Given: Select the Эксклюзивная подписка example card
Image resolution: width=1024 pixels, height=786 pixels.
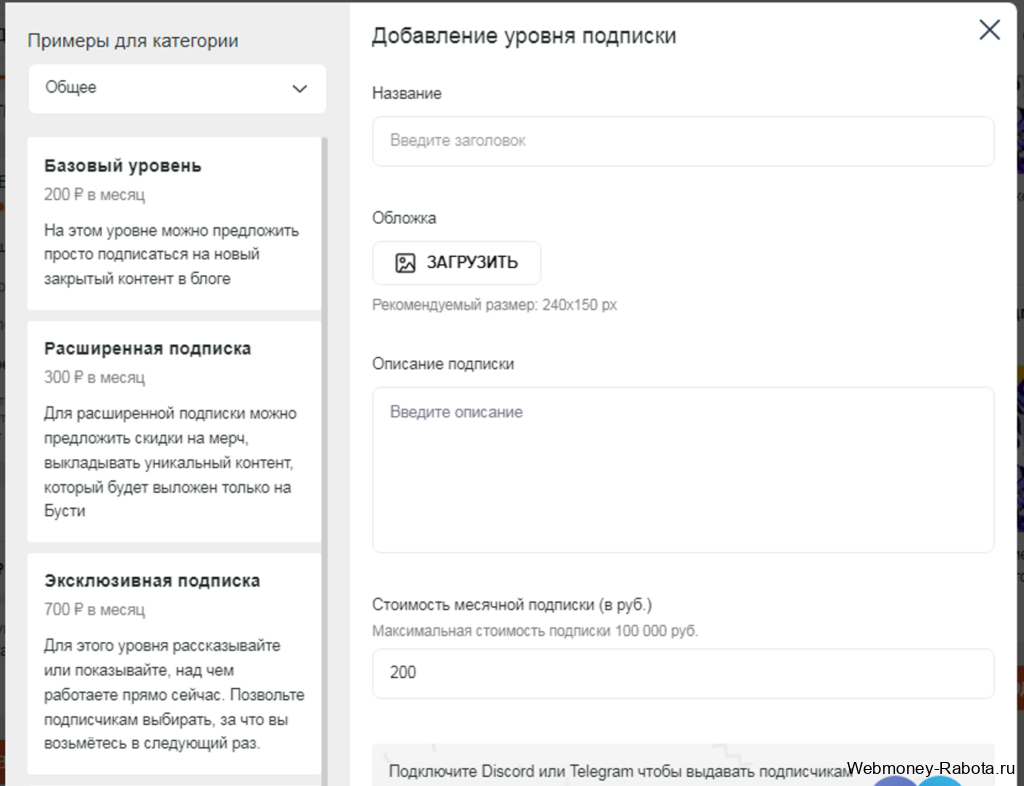Looking at the screenshot, I should tap(174, 663).
